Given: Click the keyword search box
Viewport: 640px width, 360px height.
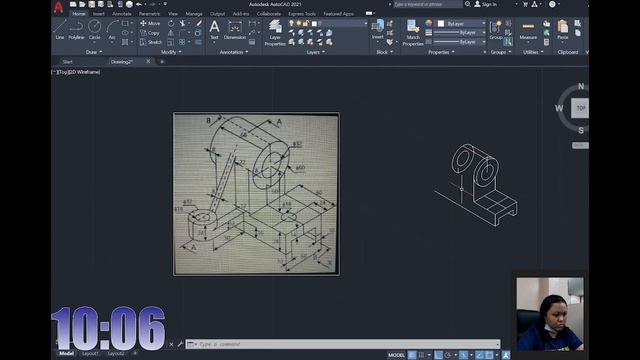Looking at the screenshot, I should [427, 4].
